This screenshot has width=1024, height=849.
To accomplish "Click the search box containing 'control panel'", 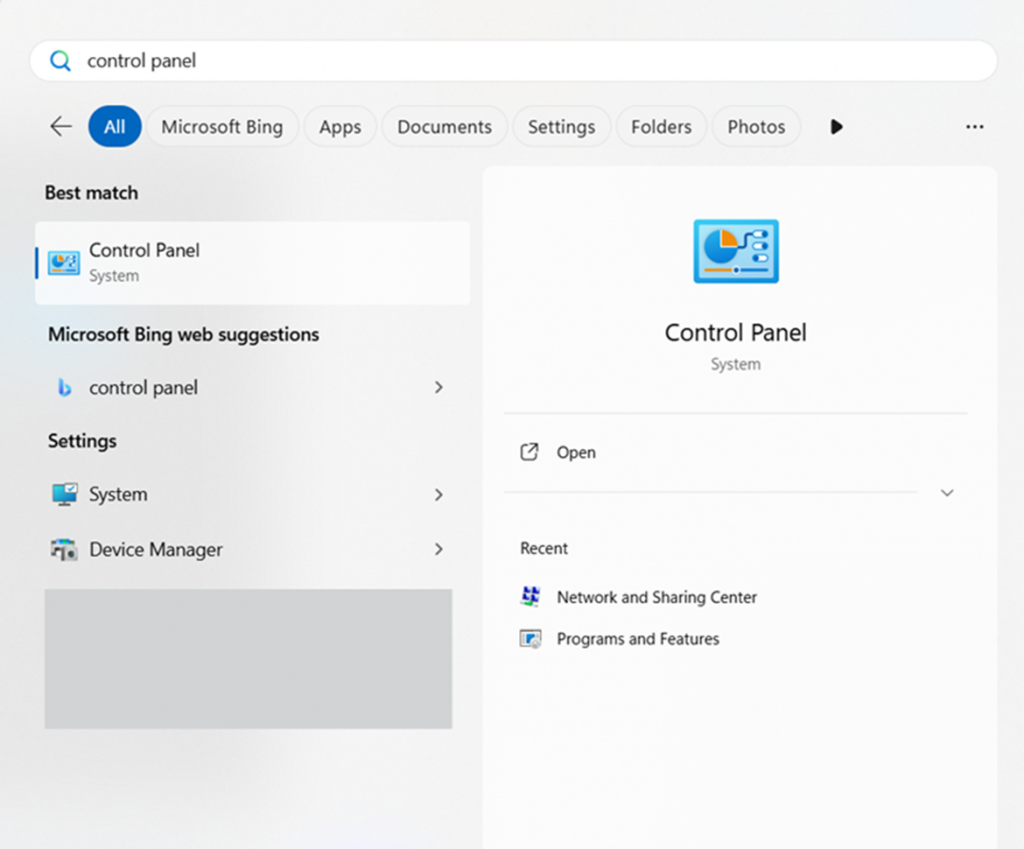I will tap(513, 61).
